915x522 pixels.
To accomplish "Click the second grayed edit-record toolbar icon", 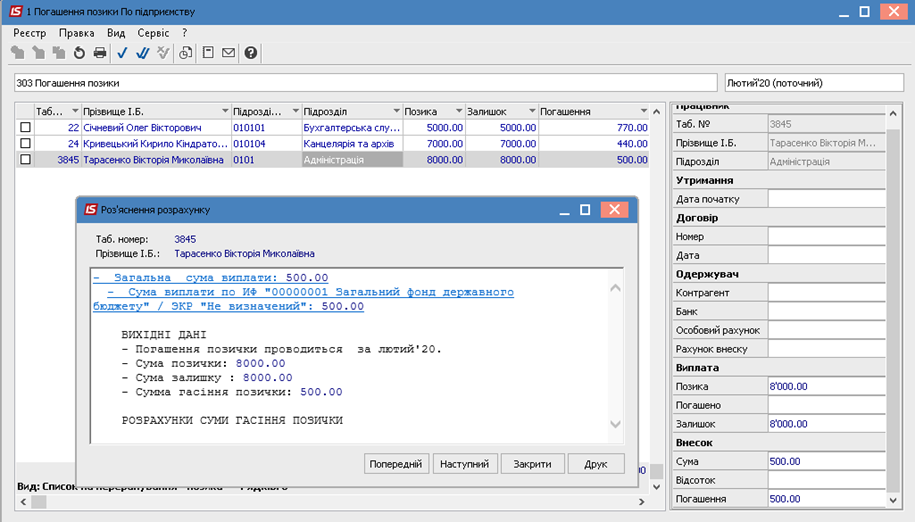I will (39, 53).
